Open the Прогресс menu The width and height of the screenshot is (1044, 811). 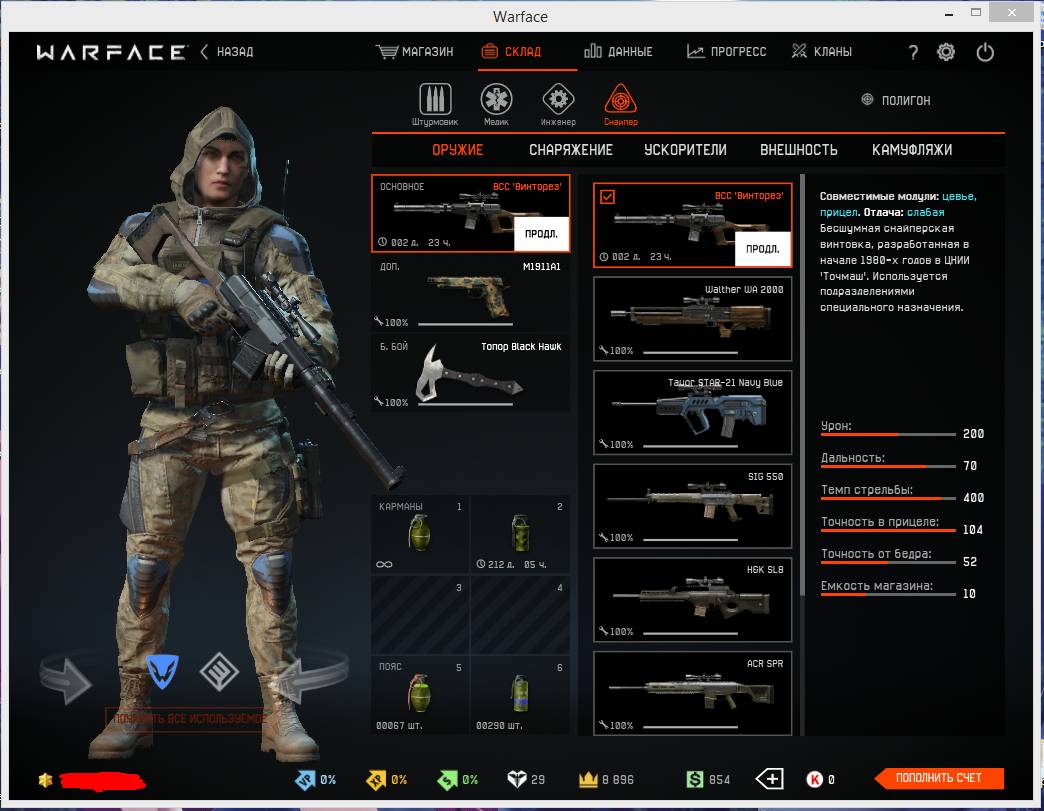pyautogui.click(x=726, y=51)
